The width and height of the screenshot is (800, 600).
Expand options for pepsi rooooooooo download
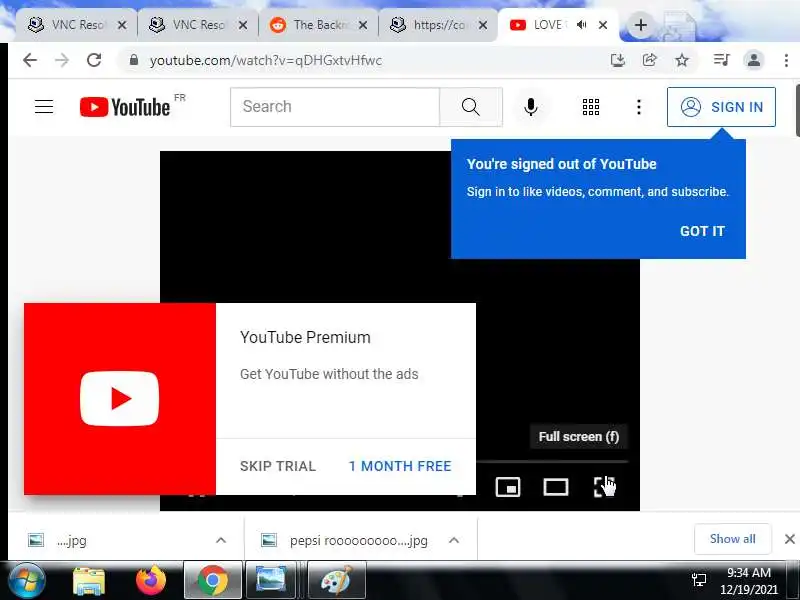454,540
